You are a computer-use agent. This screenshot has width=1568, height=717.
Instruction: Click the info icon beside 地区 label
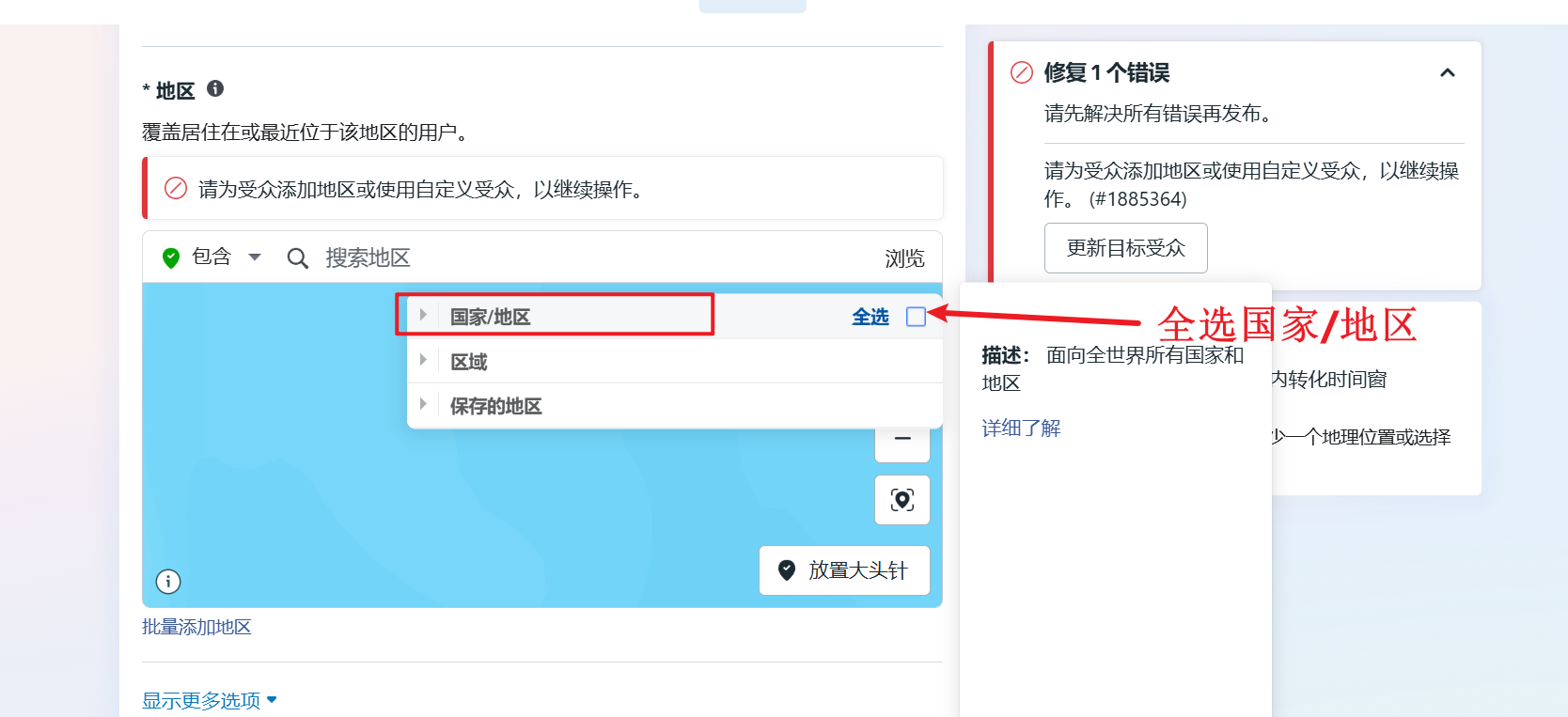pyautogui.click(x=215, y=88)
